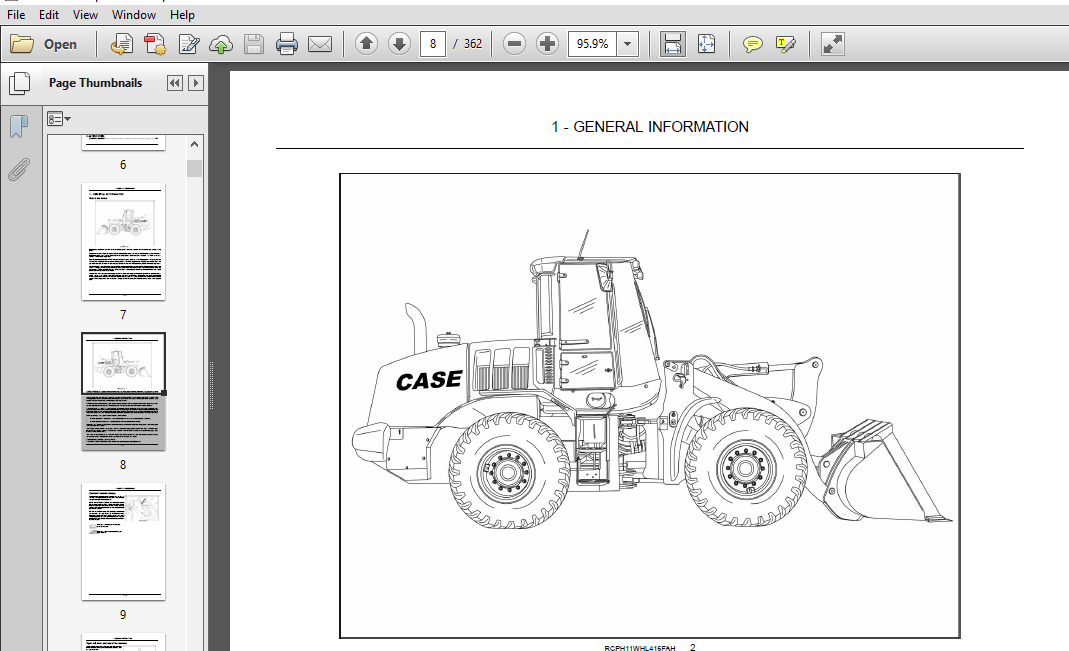Image resolution: width=1069 pixels, height=651 pixels.
Task: Click the zoom percentage field showing 95.9%
Action: (x=592, y=44)
